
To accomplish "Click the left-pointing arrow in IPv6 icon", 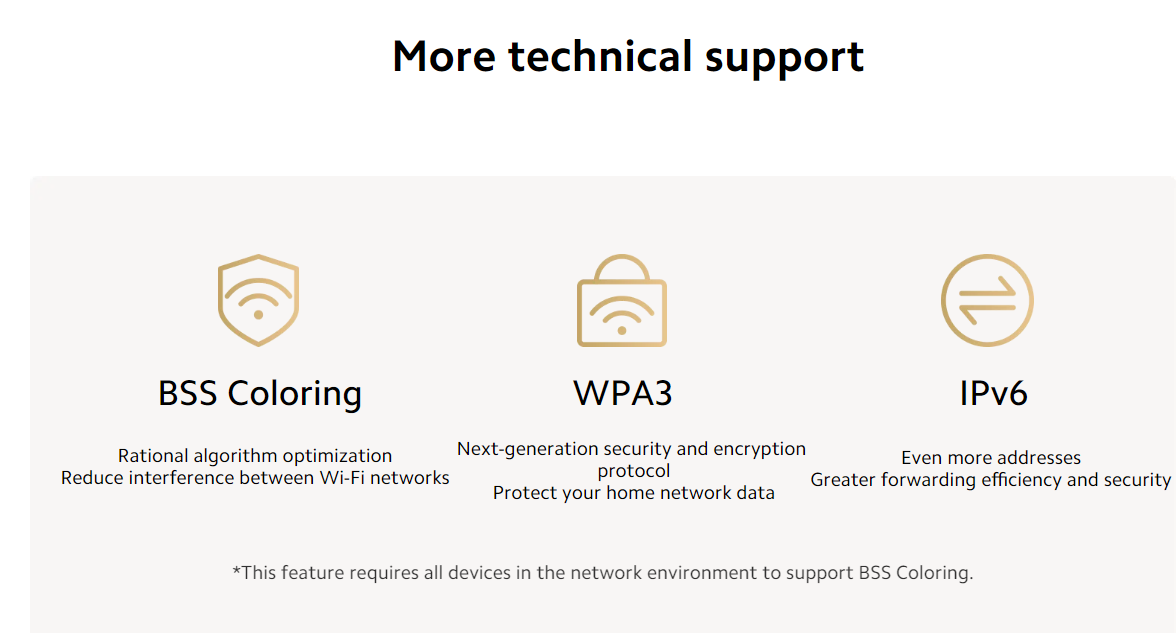I will click(987, 311).
